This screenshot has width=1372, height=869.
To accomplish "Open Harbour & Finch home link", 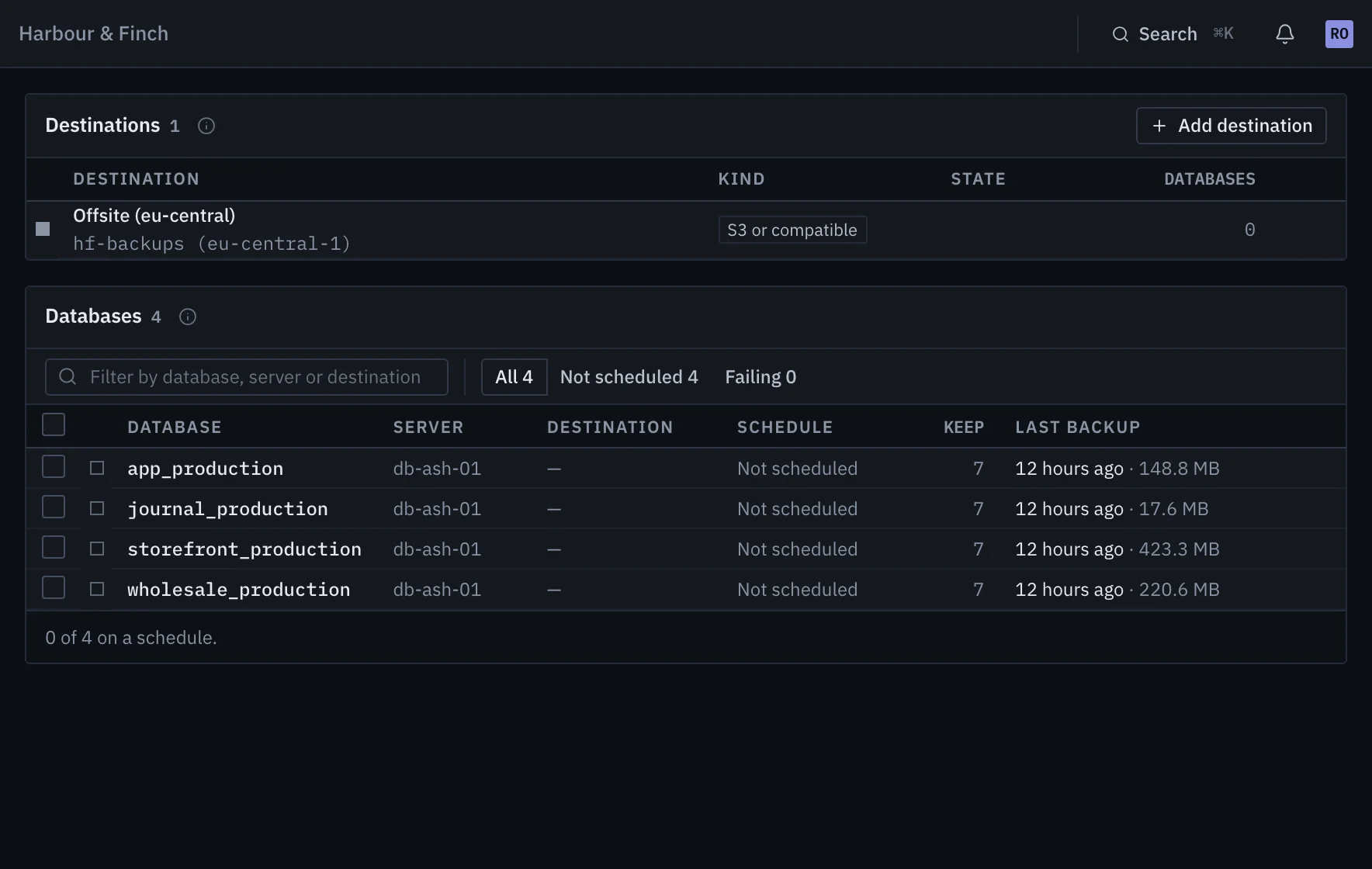I will [x=93, y=34].
